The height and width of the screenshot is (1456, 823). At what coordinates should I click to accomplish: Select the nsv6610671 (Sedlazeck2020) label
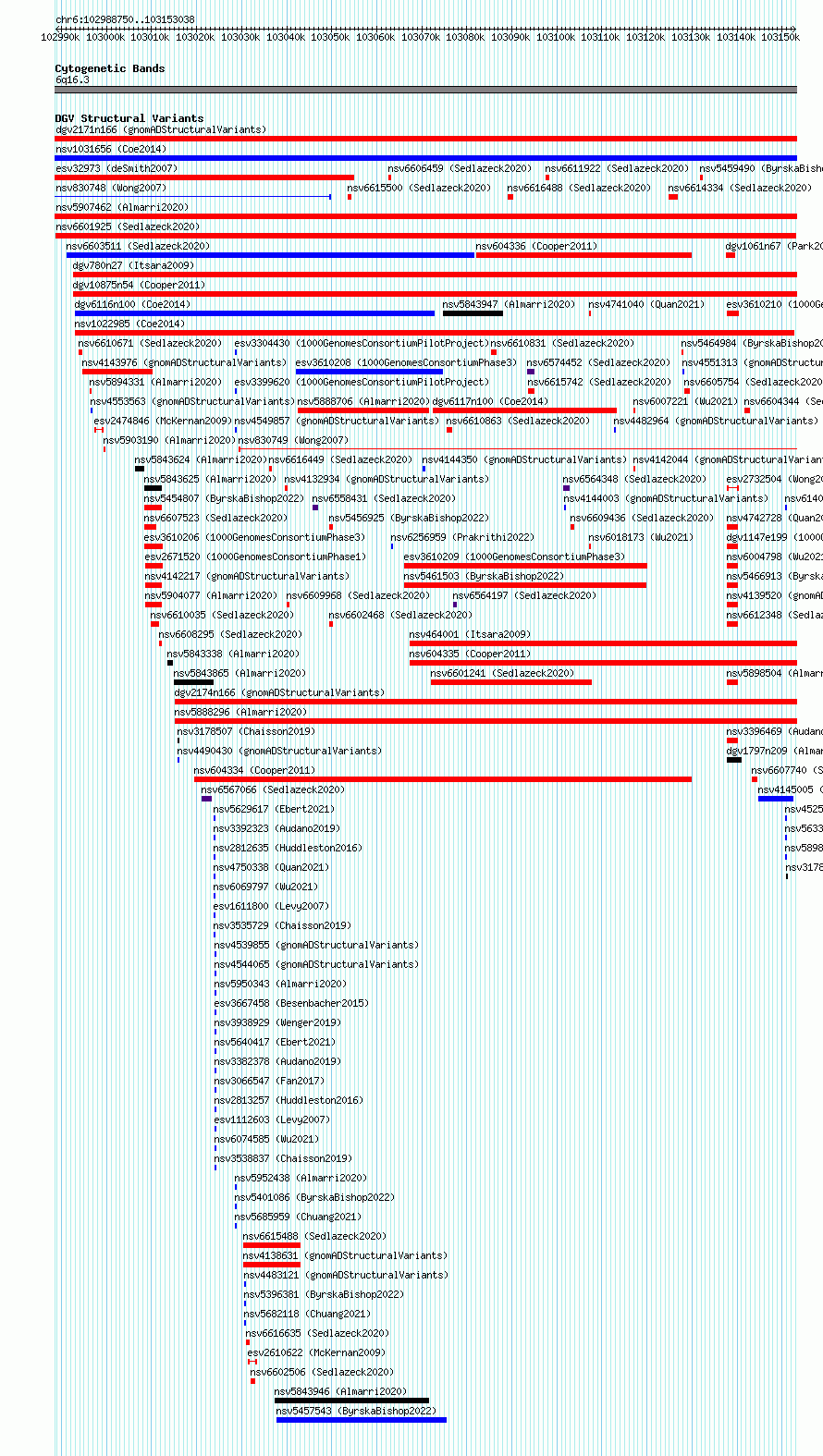(x=150, y=343)
